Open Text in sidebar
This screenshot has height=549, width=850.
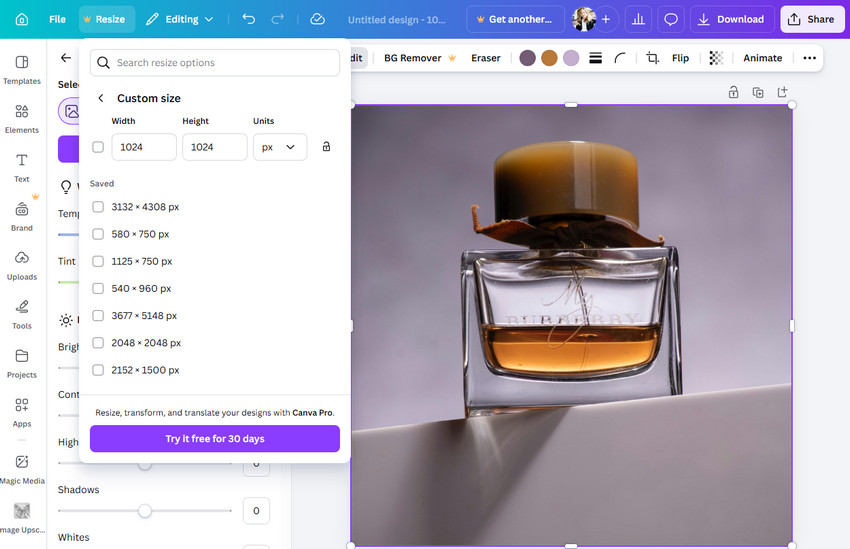[22, 168]
